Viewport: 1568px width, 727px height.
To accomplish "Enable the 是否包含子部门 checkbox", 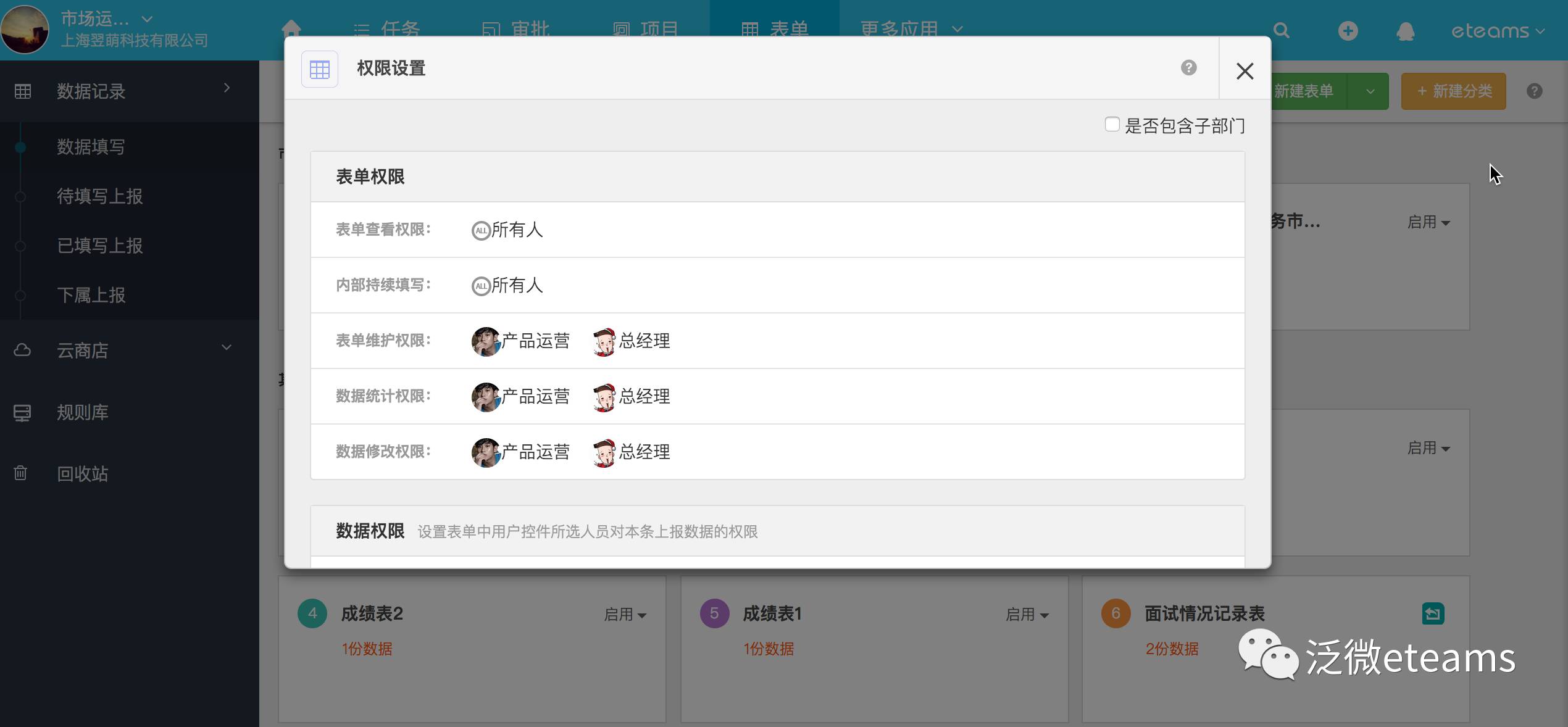I will (1112, 125).
